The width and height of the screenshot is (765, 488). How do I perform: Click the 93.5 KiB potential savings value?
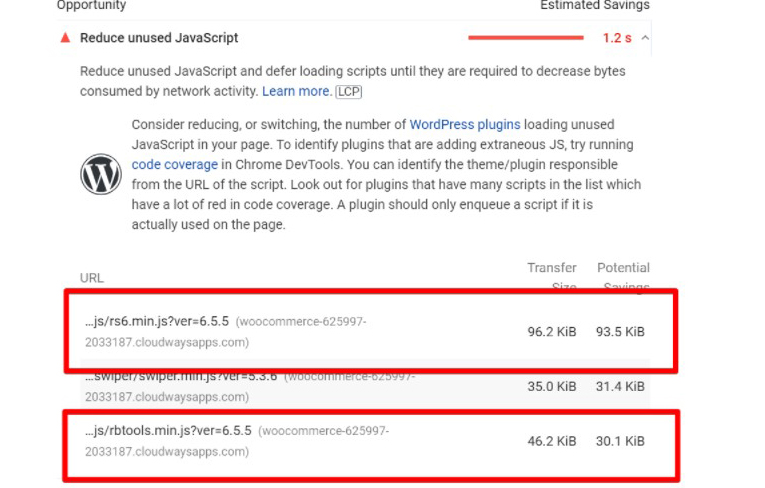click(620, 332)
